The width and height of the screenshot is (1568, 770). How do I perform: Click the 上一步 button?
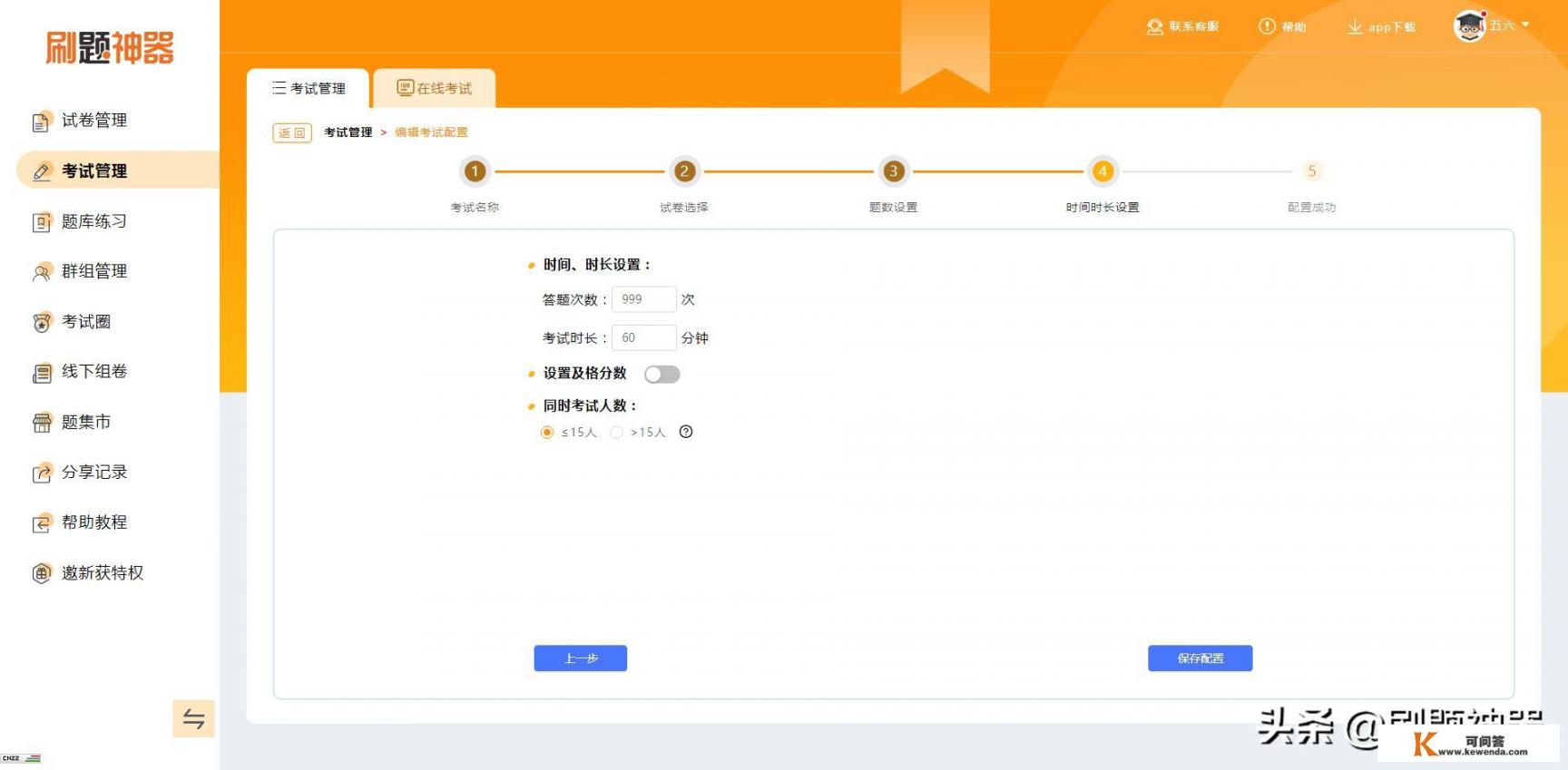[x=581, y=658]
